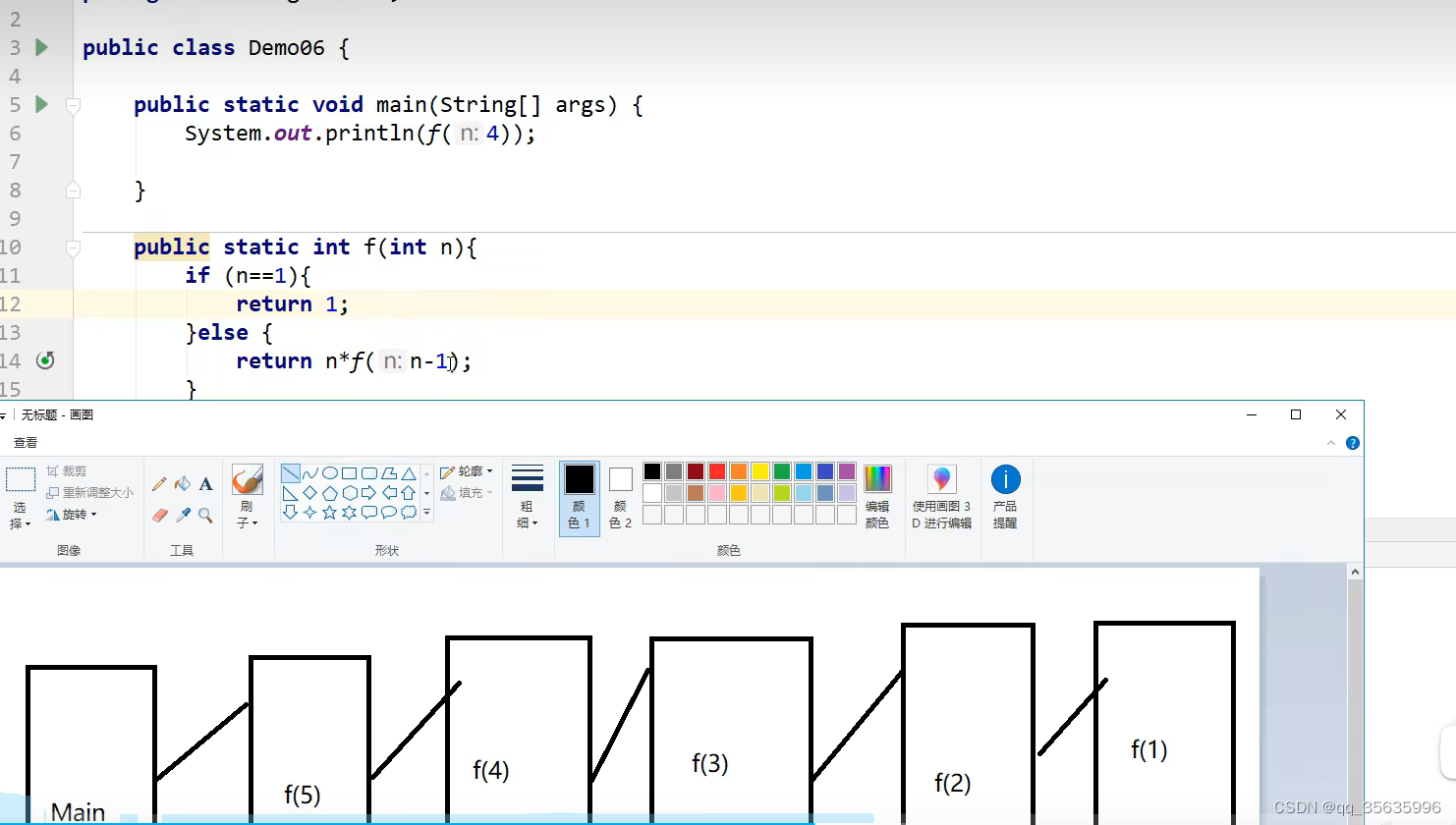Select the Eraser tool
The width and height of the screenshot is (1456, 825).
coord(159,515)
